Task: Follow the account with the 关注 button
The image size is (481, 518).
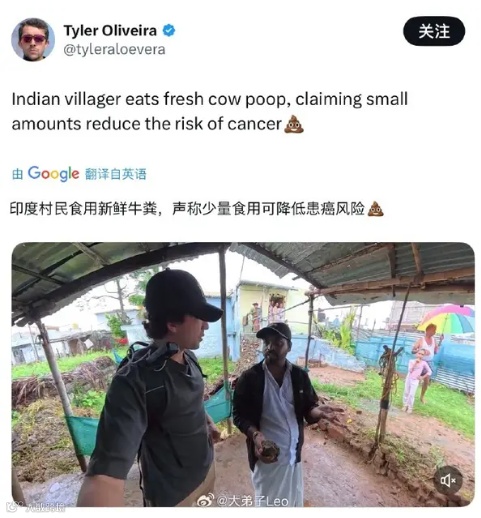Action: pos(434,31)
